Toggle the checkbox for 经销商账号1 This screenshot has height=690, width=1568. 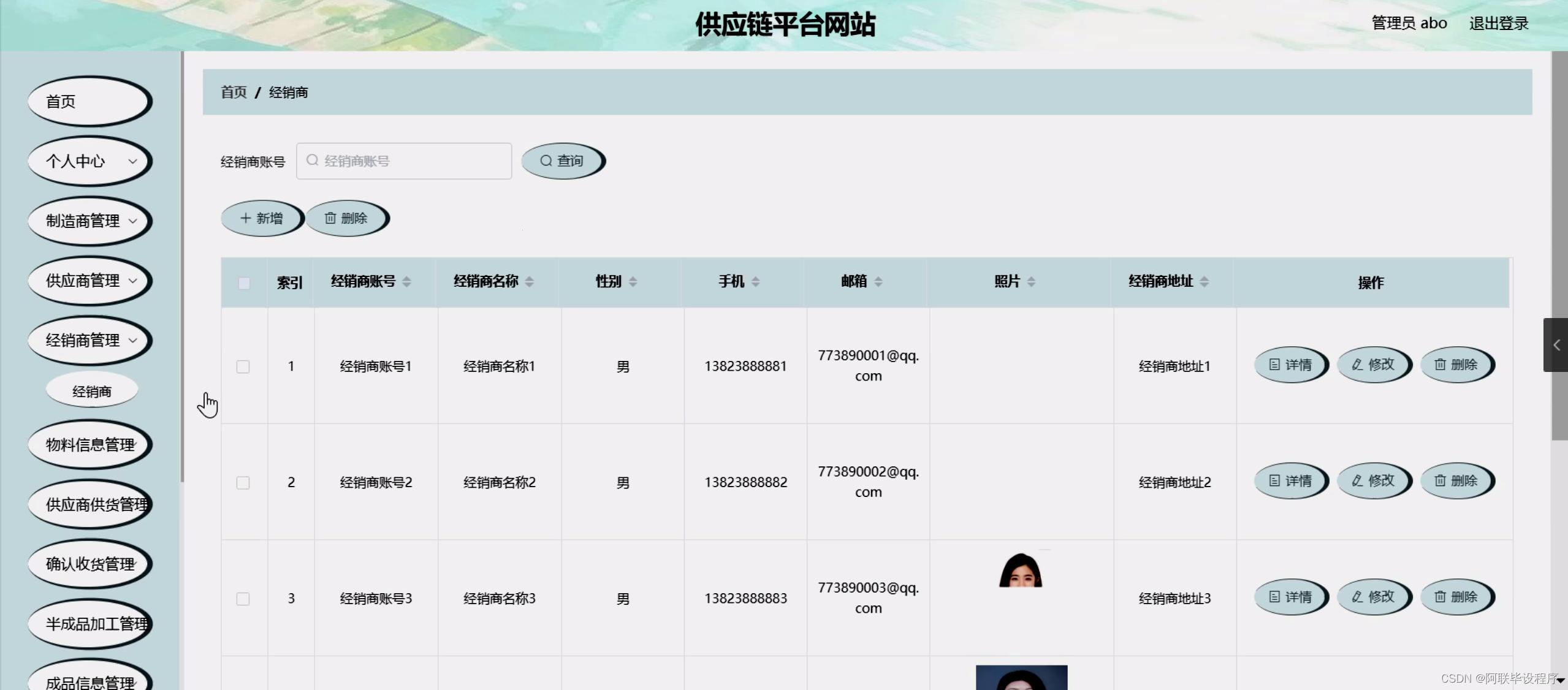click(243, 365)
